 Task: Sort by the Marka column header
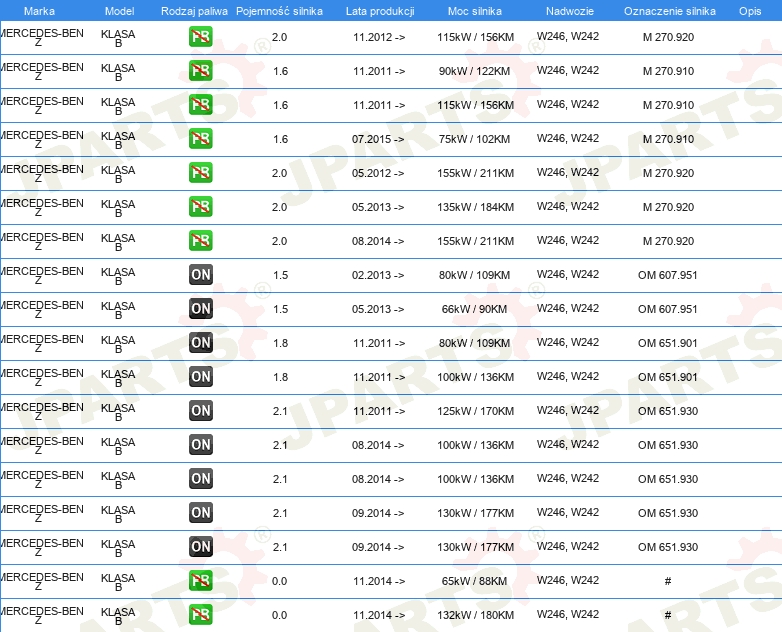pos(39,11)
